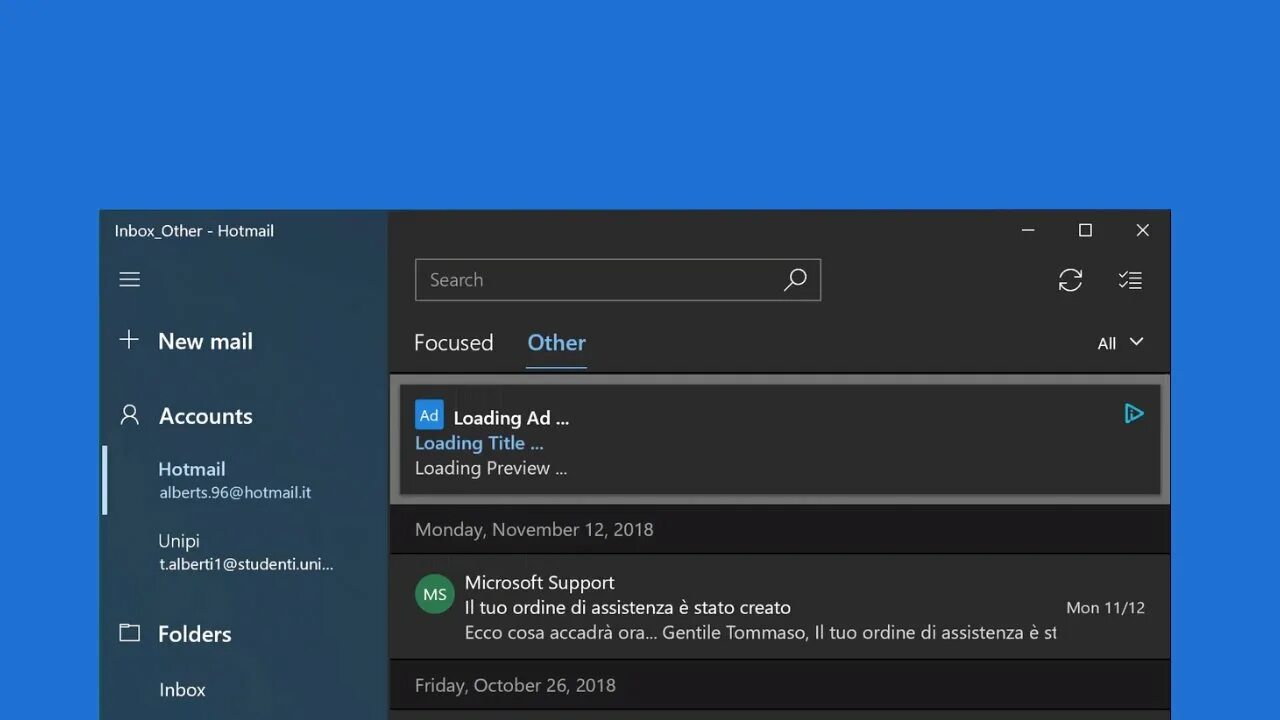Screen dimensions: 1280x720
Task: Click the search magnifier icon
Action: click(x=795, y=280)
